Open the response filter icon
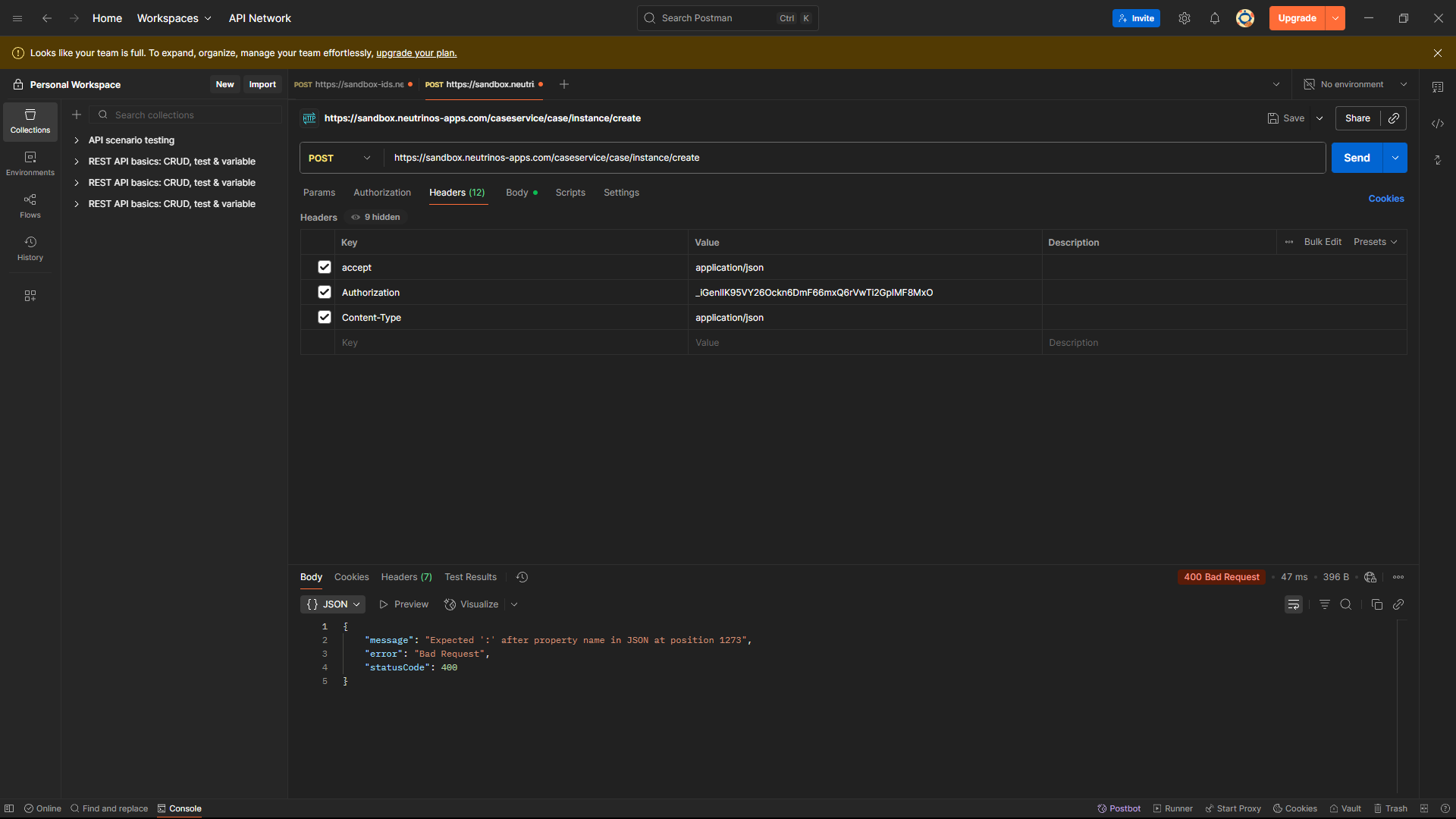The height and width of the screenshot is (819, 1456). [1325, 604]
